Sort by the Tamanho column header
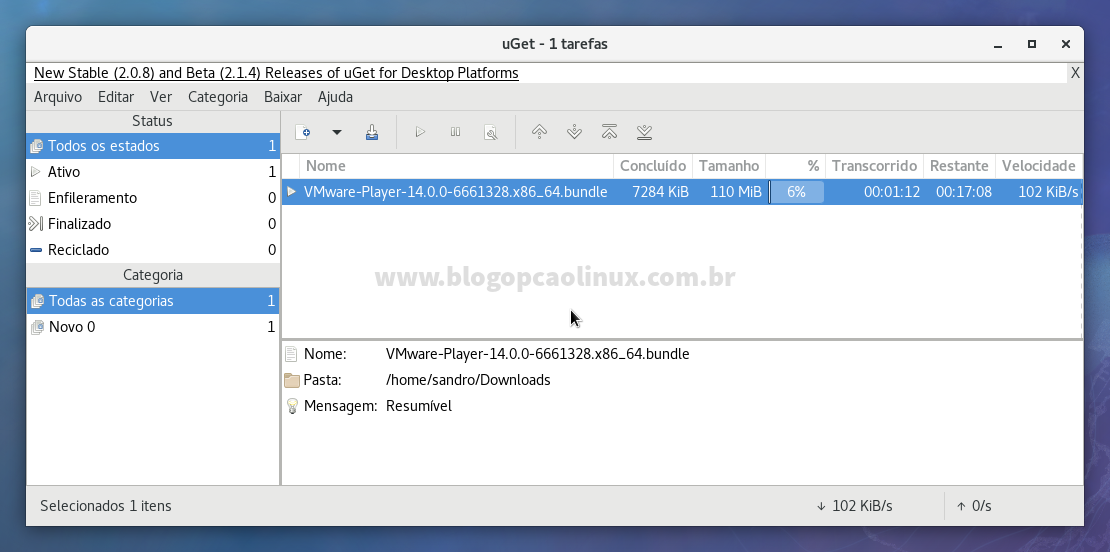Image resolution: width=1110 pixels, height=552 pixels. tap(729, 166)
